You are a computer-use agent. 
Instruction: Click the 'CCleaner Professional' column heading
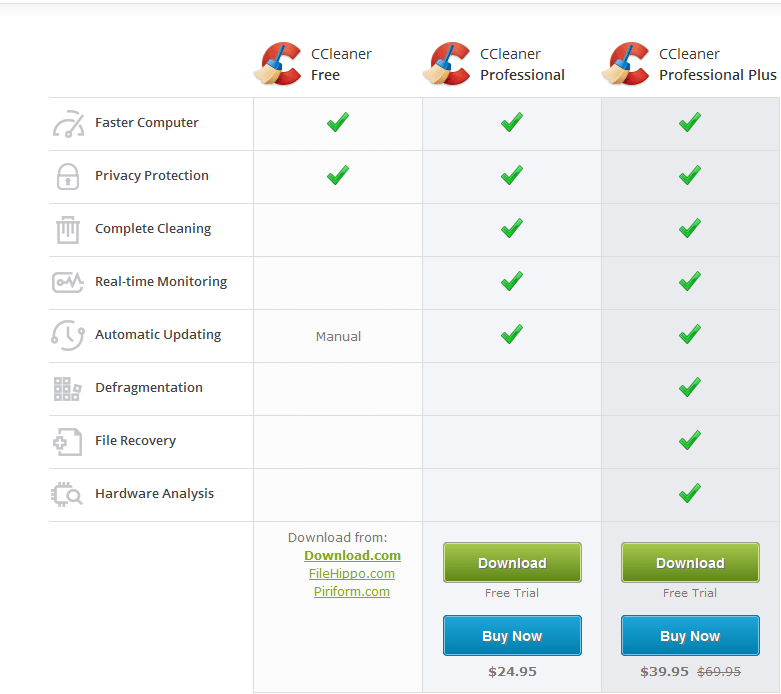[x=522, y=64]
